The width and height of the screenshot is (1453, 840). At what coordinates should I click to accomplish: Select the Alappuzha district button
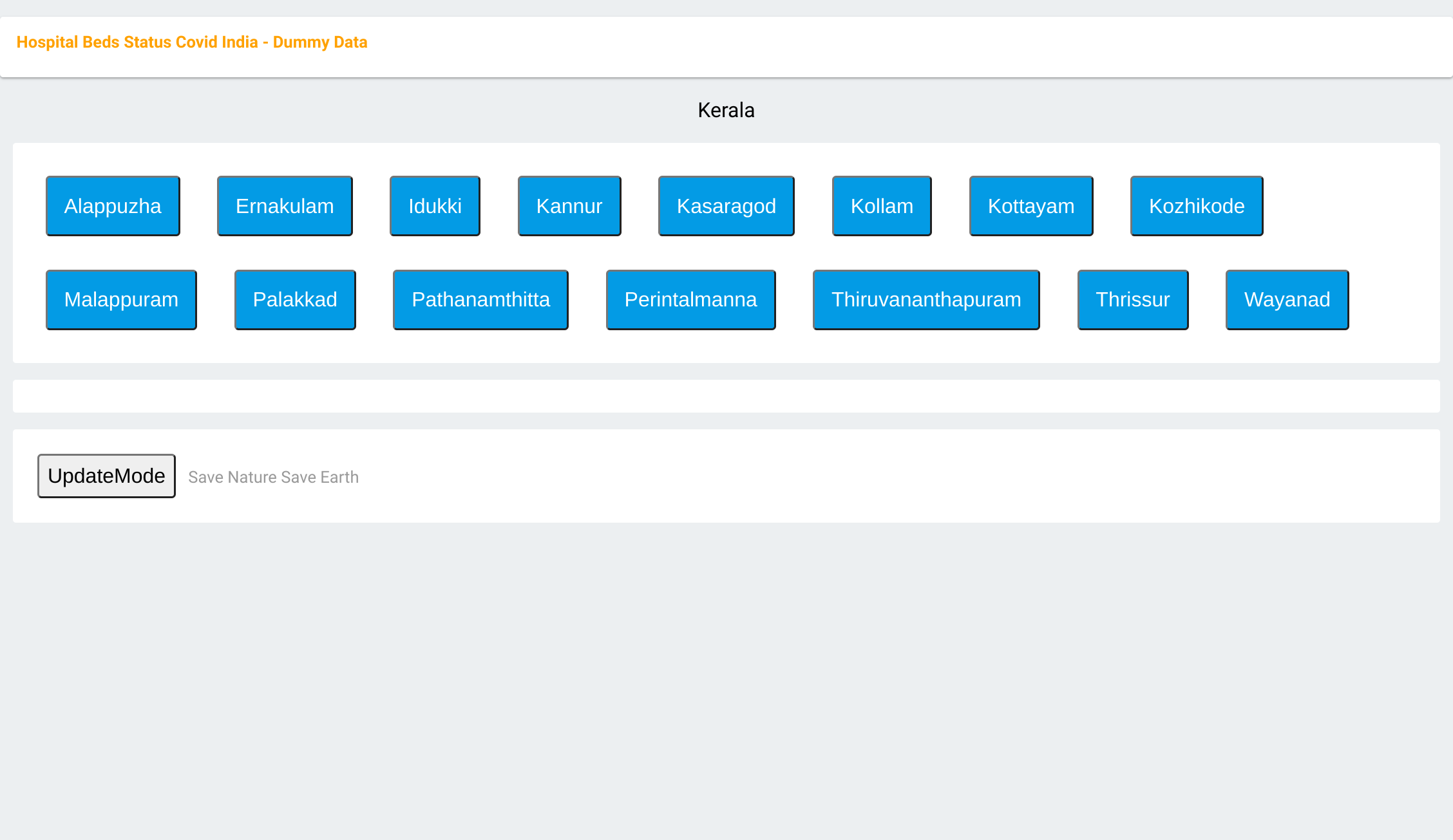click(x=113, y=206)
